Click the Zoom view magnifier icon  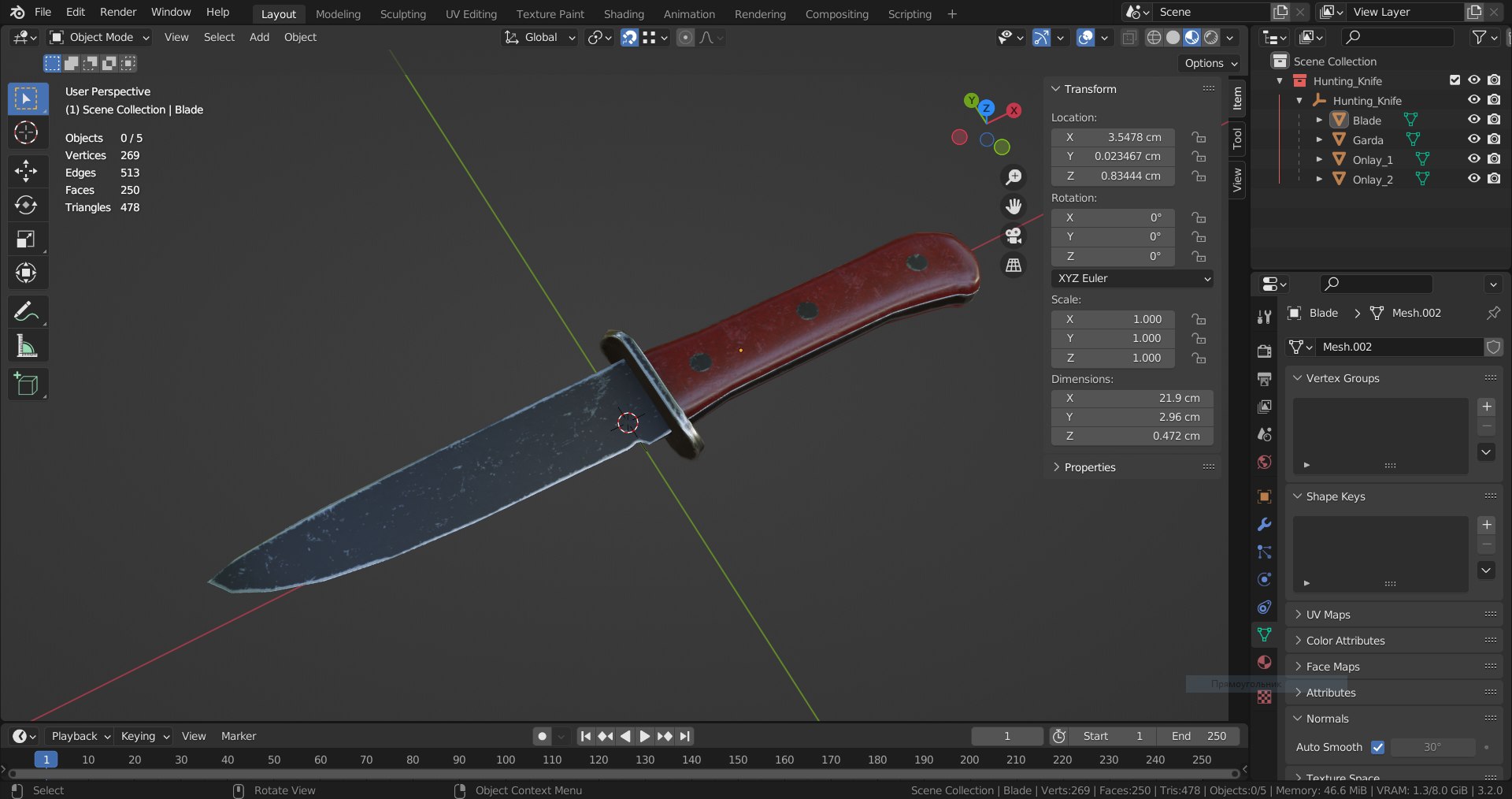[1014, 177]
